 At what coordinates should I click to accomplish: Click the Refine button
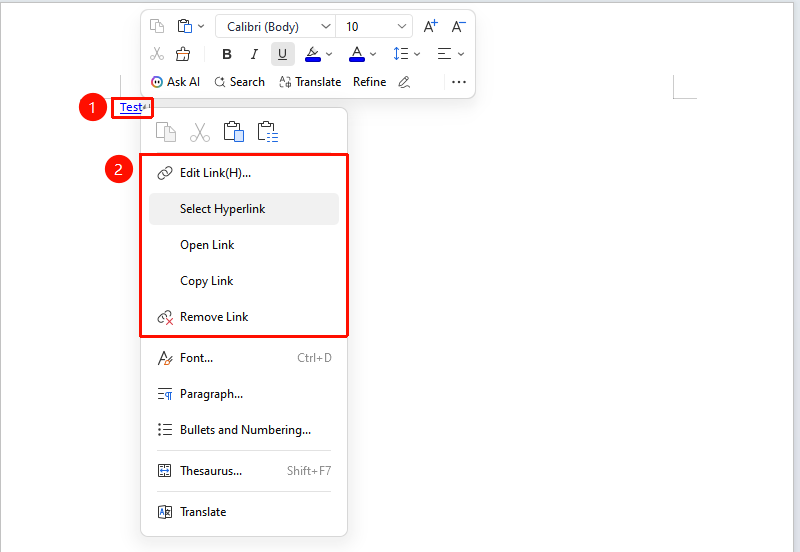(x=369, y=82)
